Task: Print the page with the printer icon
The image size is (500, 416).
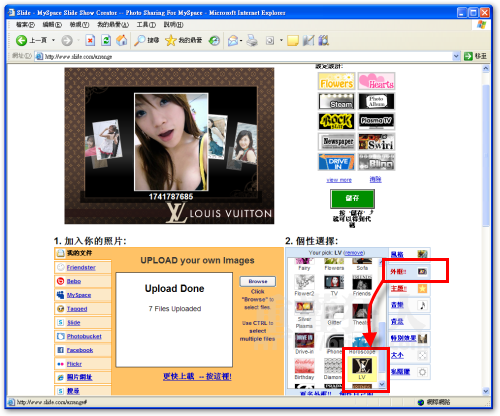Action: pos(252,41)
